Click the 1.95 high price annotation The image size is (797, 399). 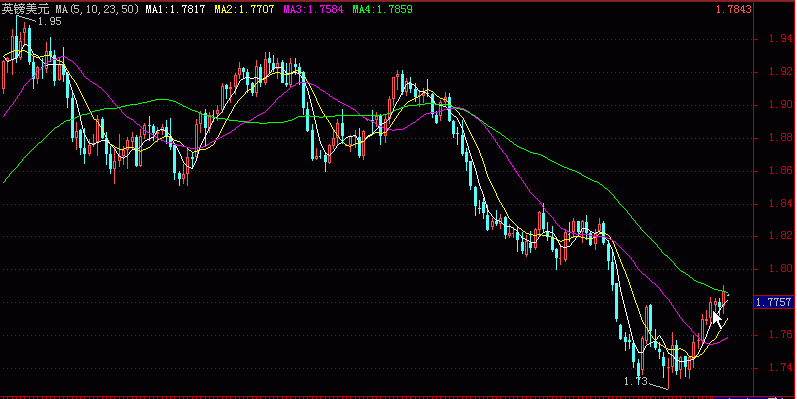pos(50,21)
